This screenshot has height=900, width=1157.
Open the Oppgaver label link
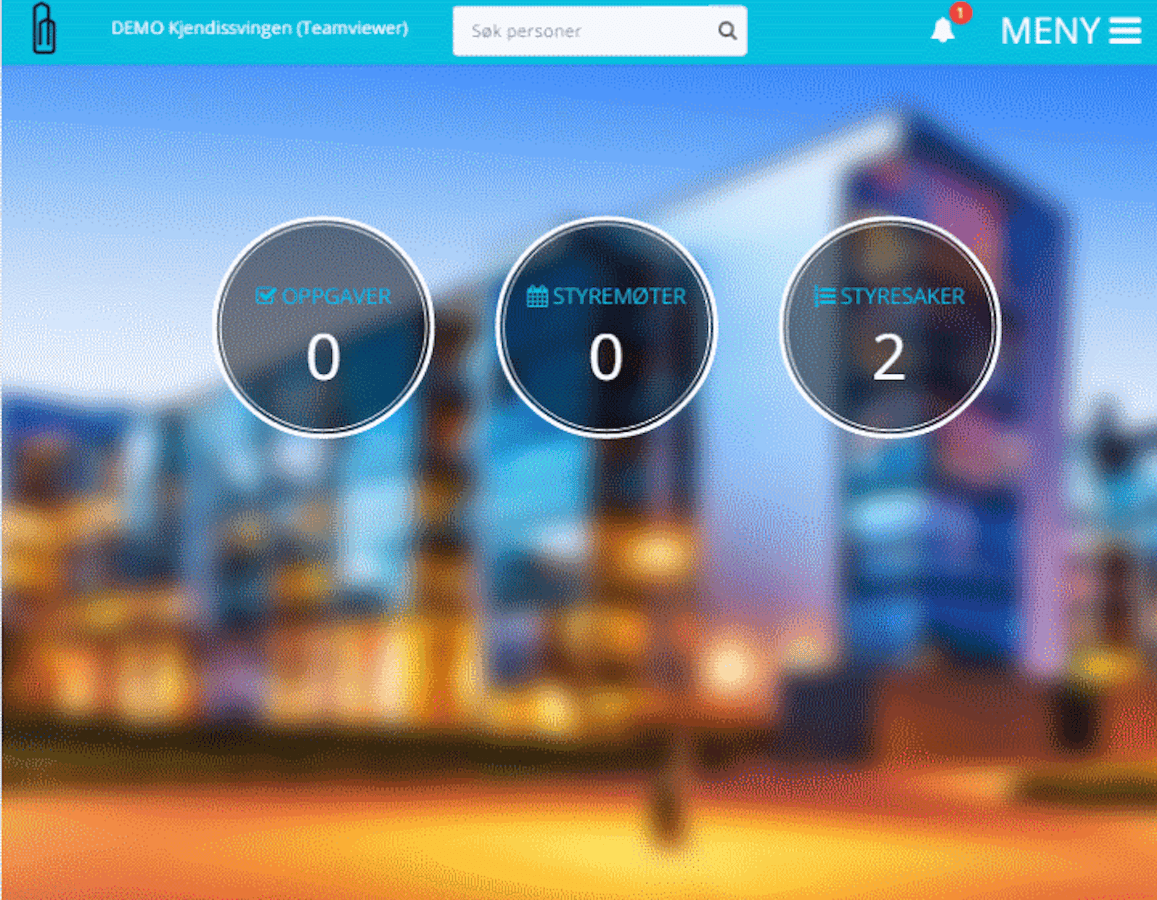[x=336, y=297]
